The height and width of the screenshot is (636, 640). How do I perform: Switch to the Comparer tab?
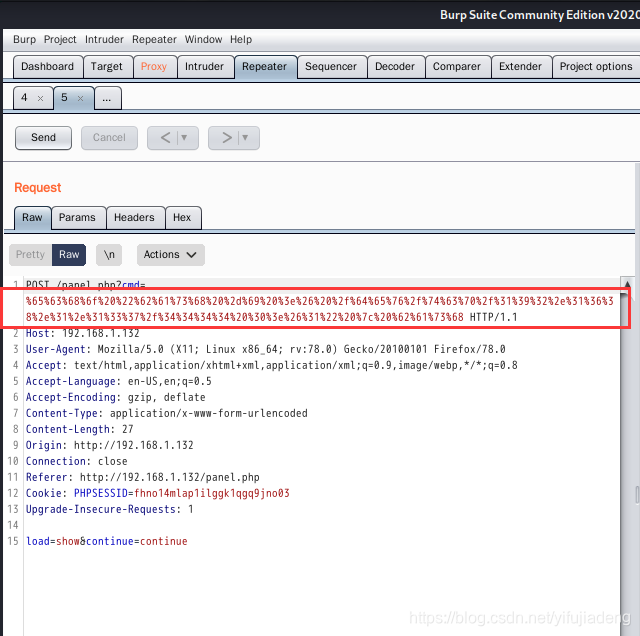coord(457,67)
